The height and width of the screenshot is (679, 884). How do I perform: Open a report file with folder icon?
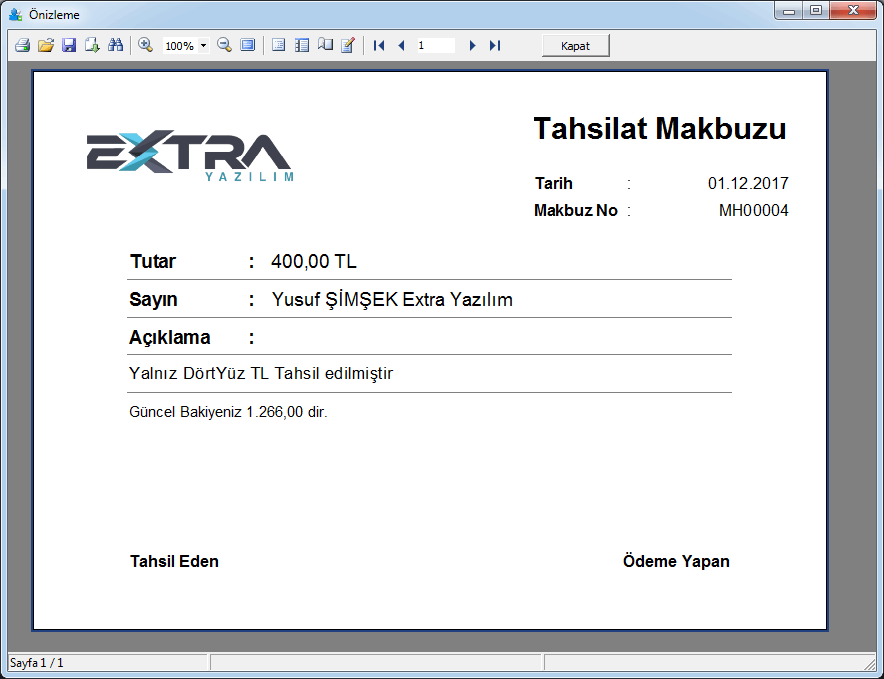click(x=46, y=45)
